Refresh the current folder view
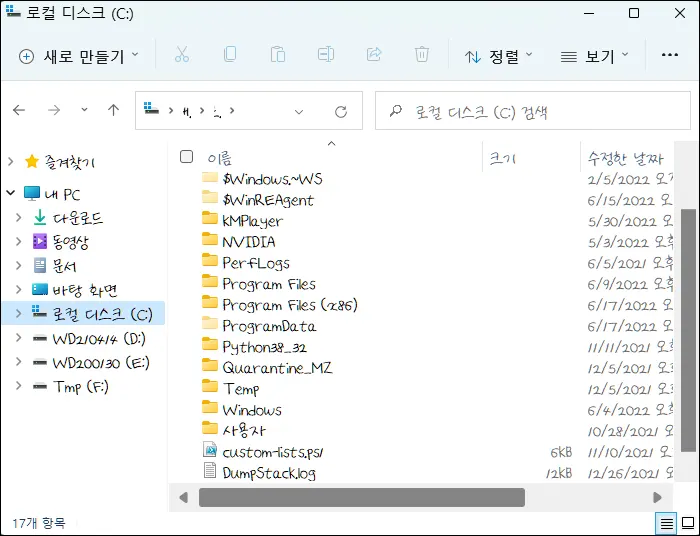 341,112
